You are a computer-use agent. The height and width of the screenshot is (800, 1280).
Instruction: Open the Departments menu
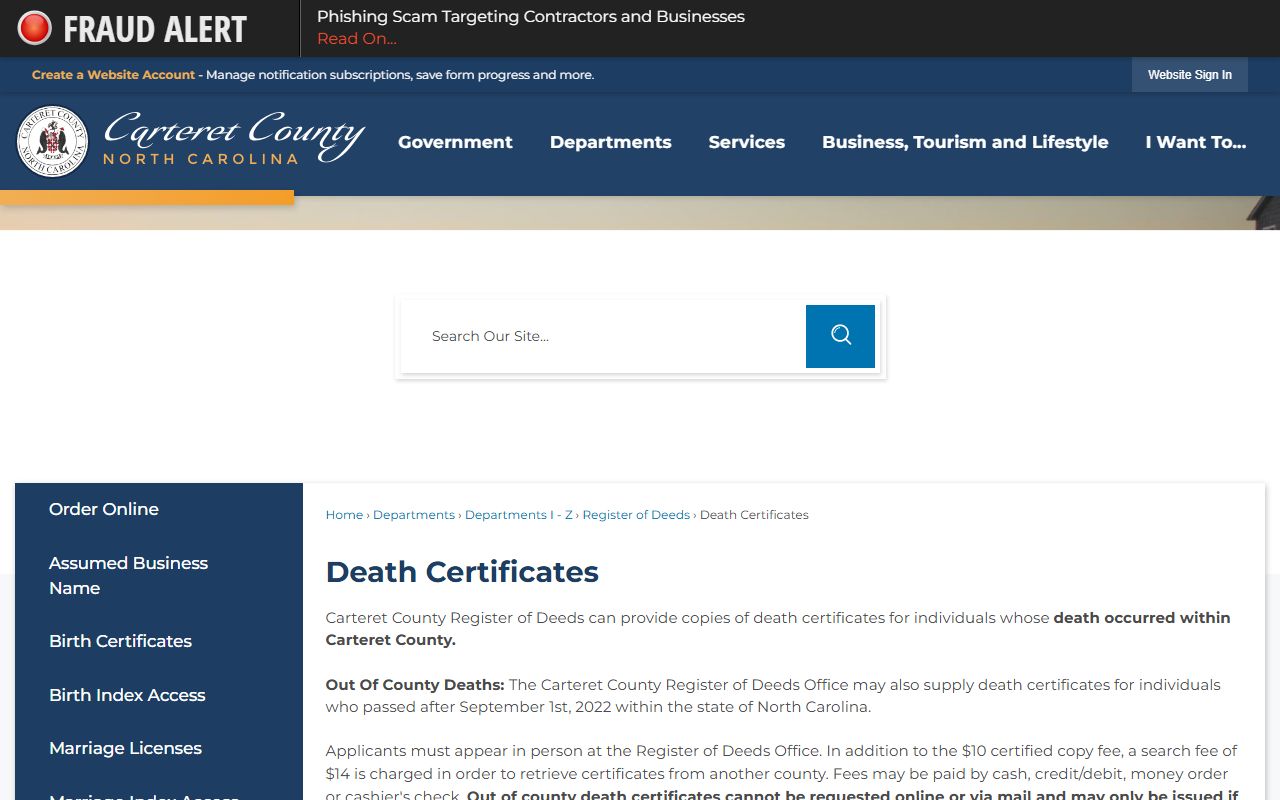pyautogui.click(x=610, y=142)
